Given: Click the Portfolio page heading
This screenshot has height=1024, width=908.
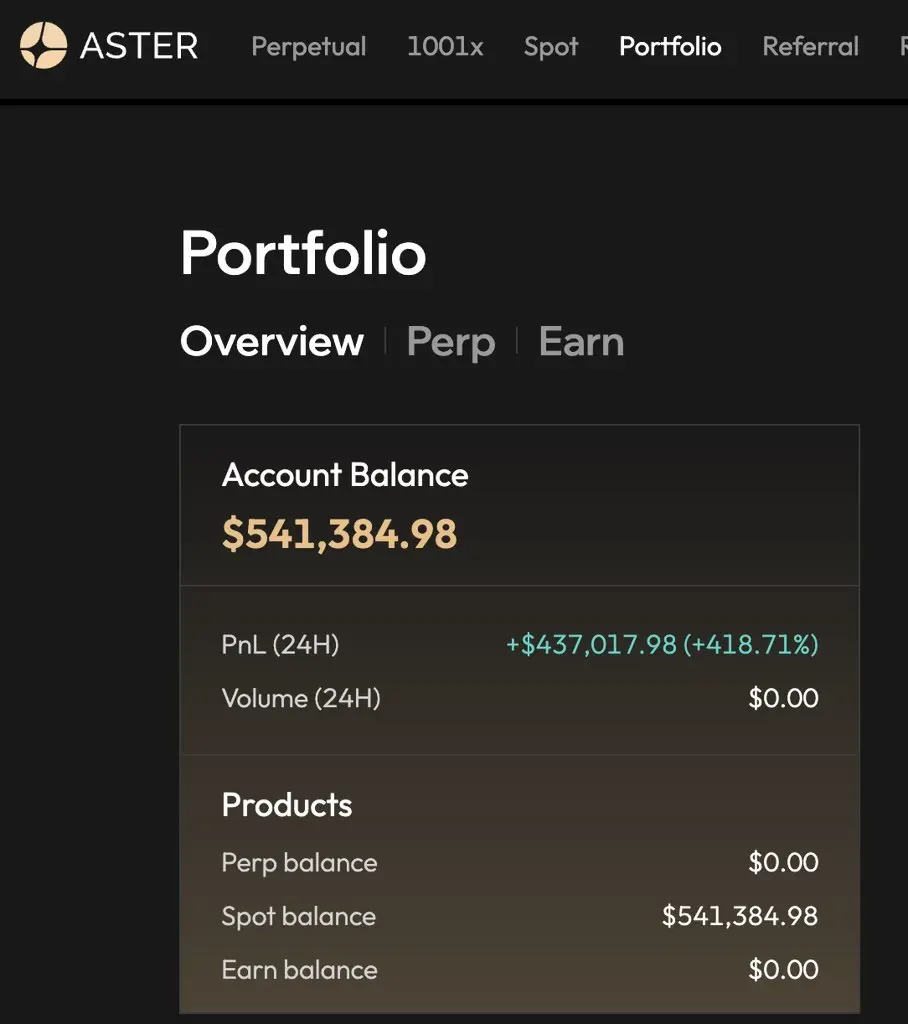Looking at the screenshot, I should [303, 253].
